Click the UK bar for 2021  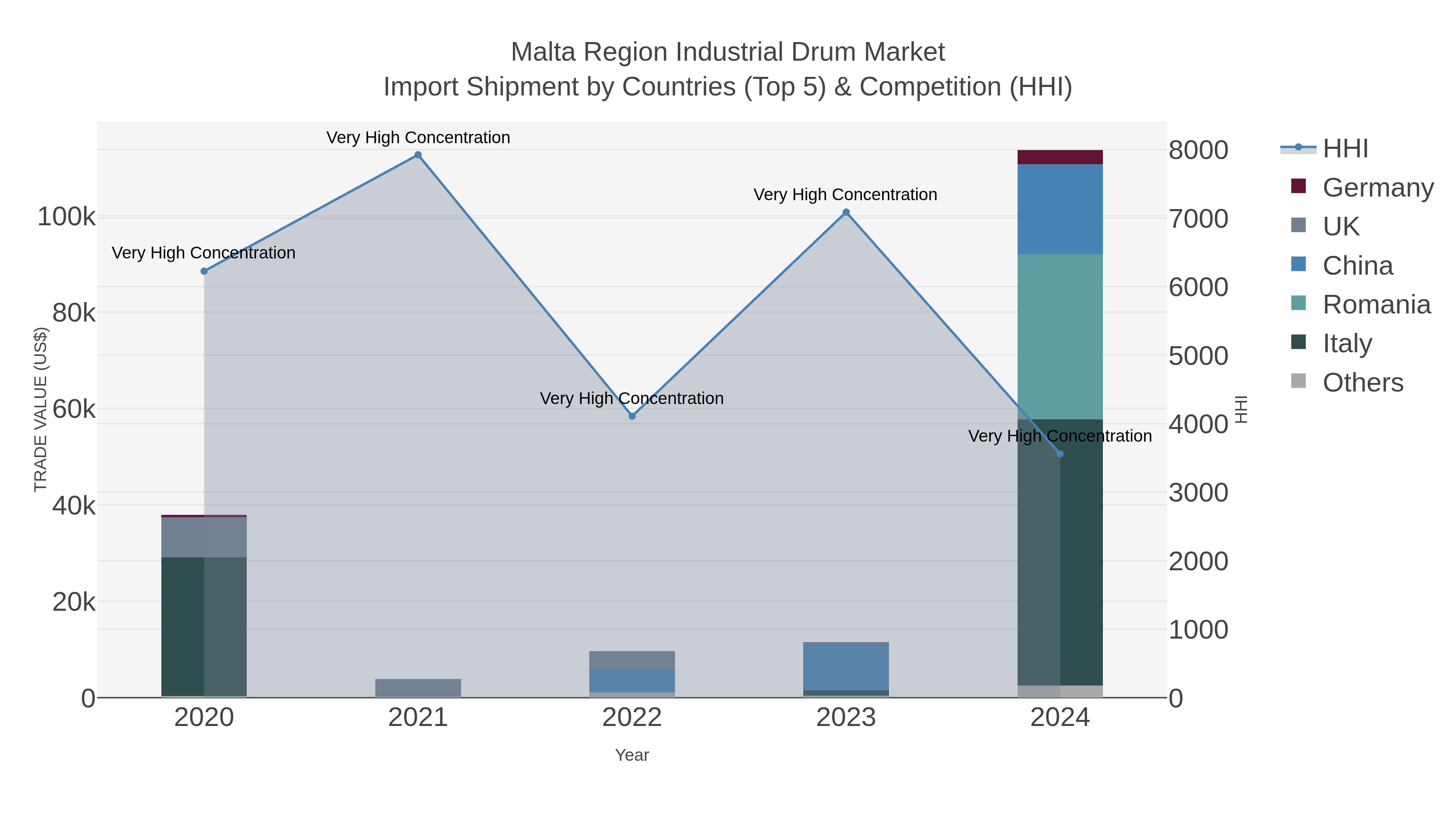pyautogui.click(x=418, y=688)
